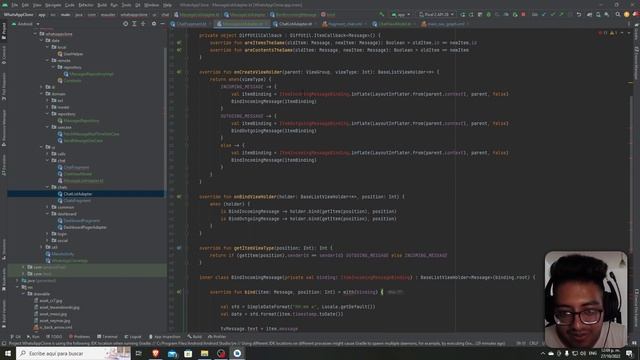Collapse the domain folder in tree
The image size is (640, 360).
pos(42,93)
